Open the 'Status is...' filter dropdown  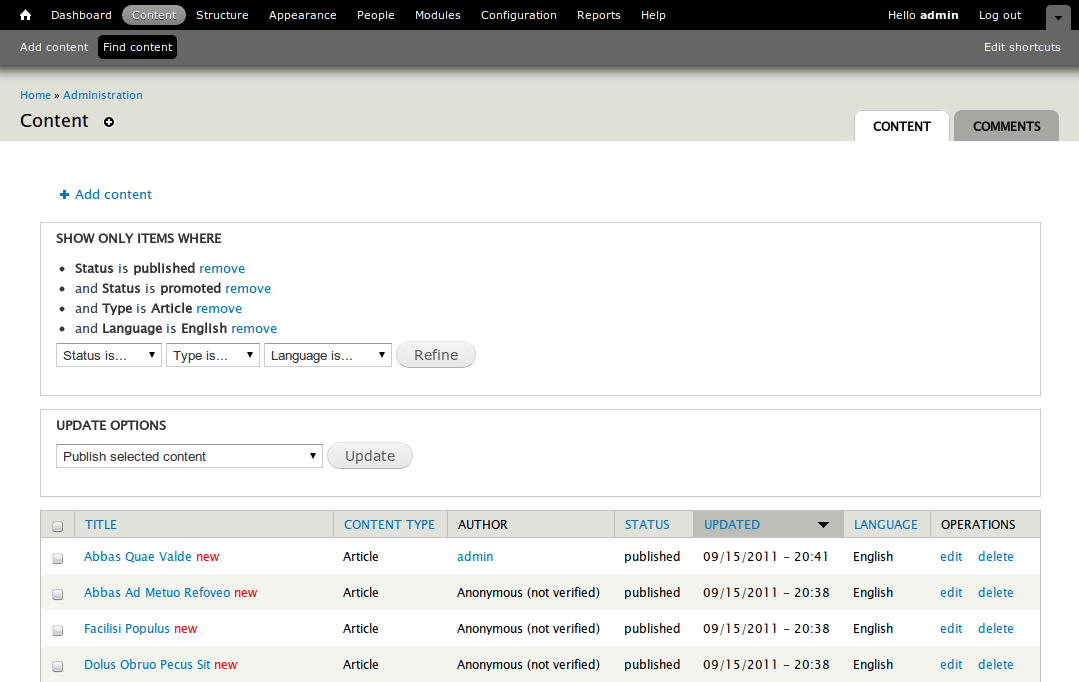click(x=109, y=355)
